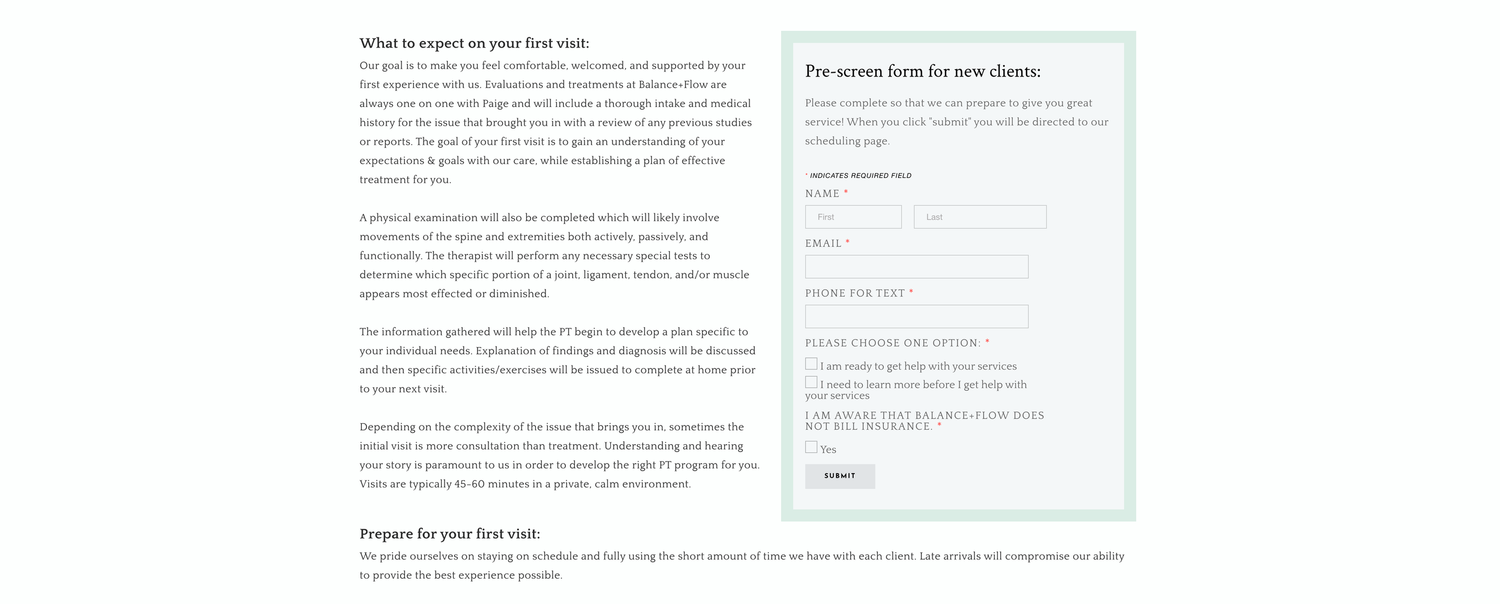Click the 'does not bill insurance' statement label

point(925,421)
